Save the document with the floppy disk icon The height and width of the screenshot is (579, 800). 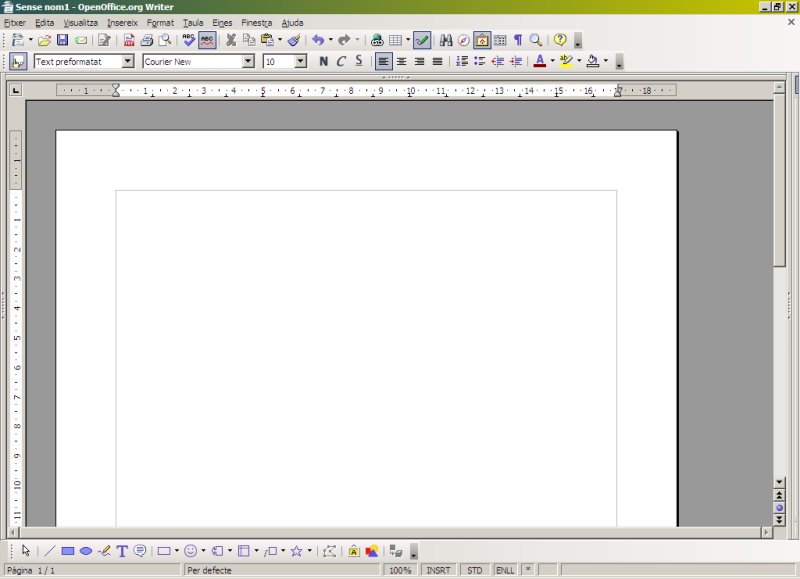coord(62,40)
